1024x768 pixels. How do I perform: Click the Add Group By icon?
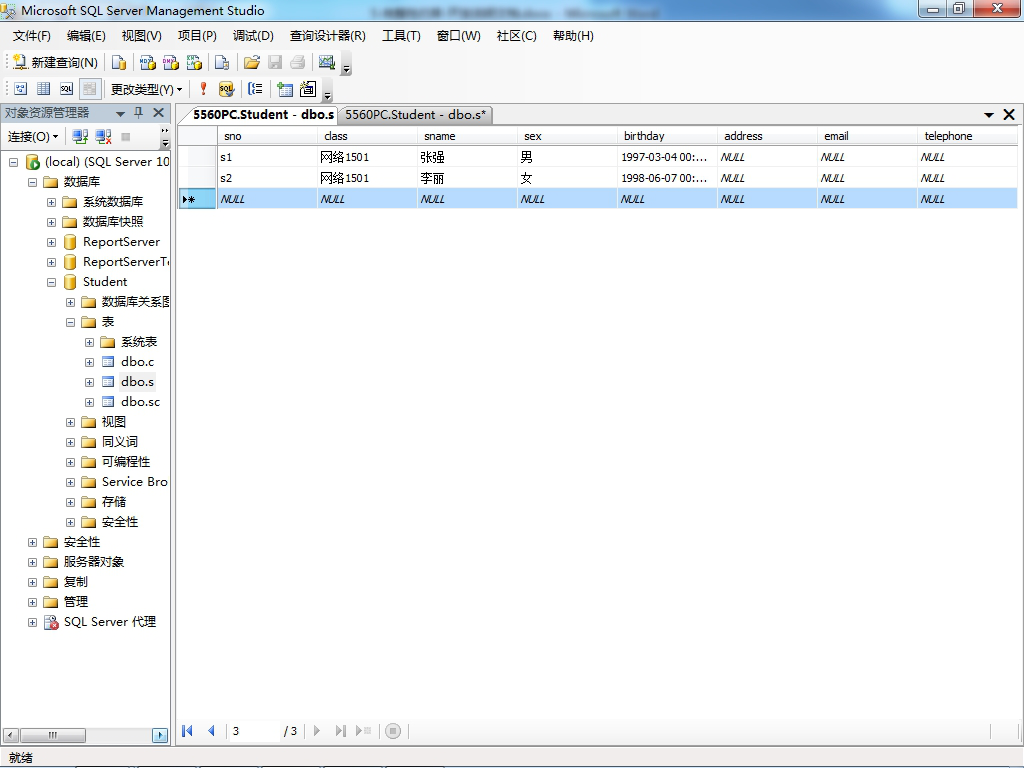255,89
